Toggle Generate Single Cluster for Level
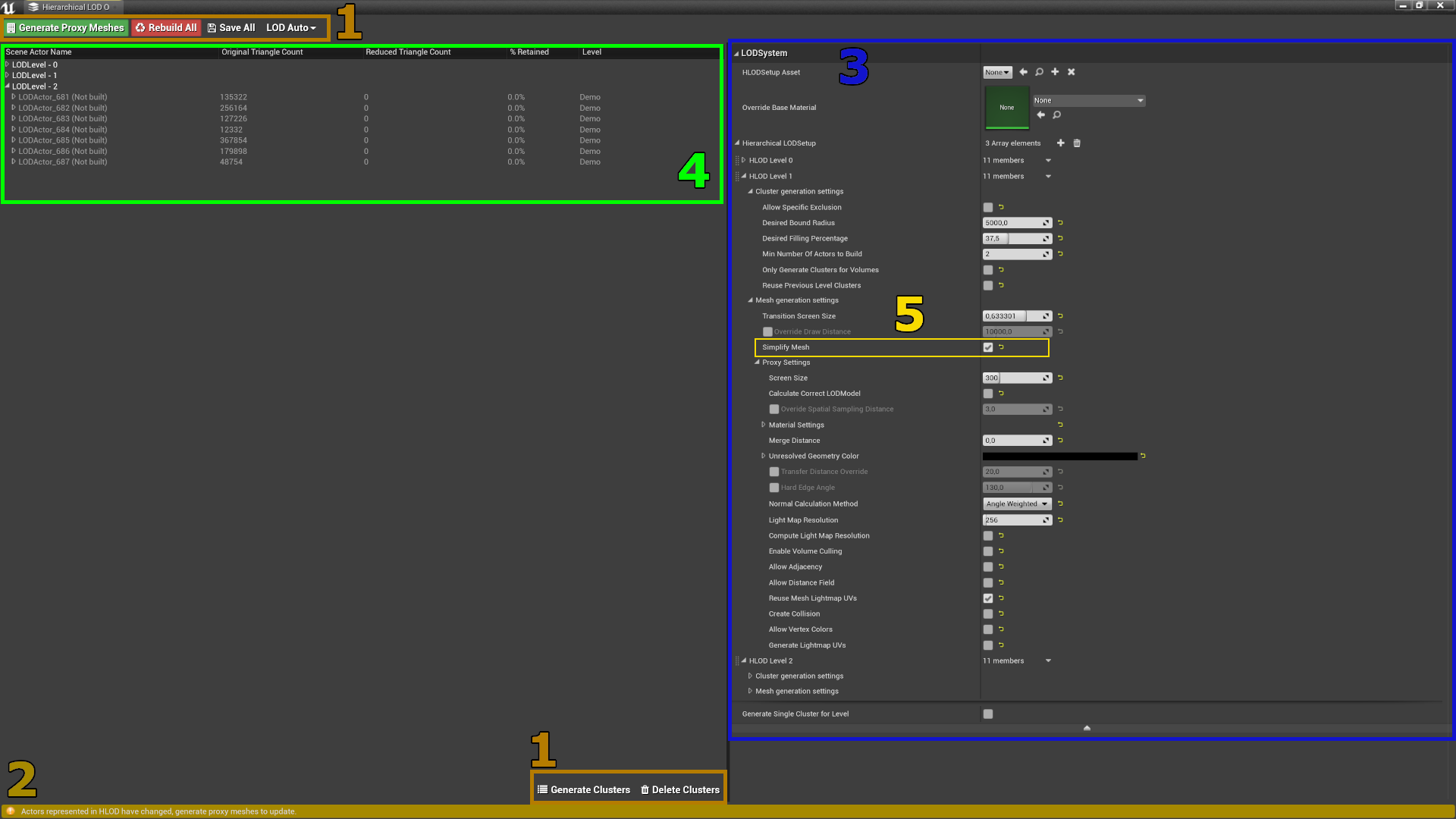The width and height of the screenshot is (1456, 819). pyautogui.click(x=987, y=714)
